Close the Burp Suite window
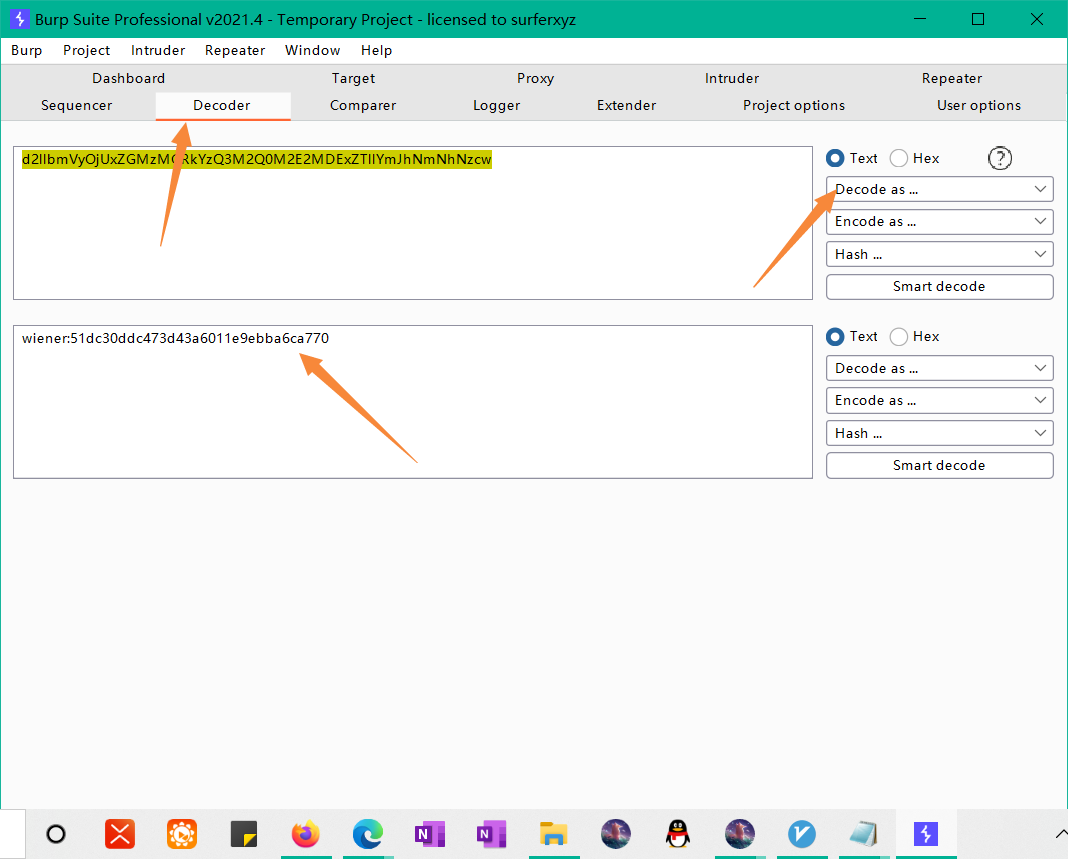This screenshot has width=1068, height=859. pyautogui.click(x=1037, y=19)
